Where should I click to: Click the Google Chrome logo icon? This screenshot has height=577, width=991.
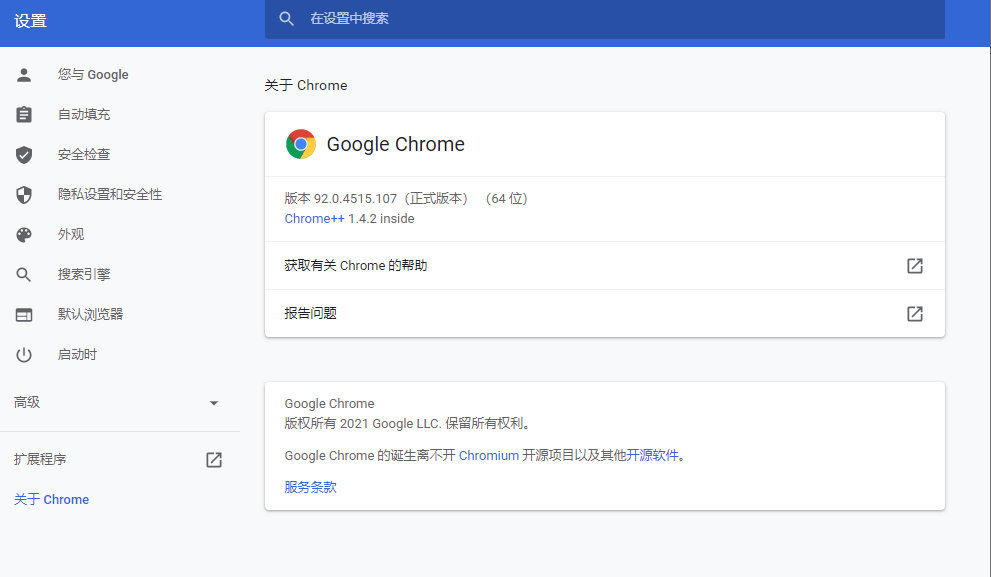[x=301, y=145]
